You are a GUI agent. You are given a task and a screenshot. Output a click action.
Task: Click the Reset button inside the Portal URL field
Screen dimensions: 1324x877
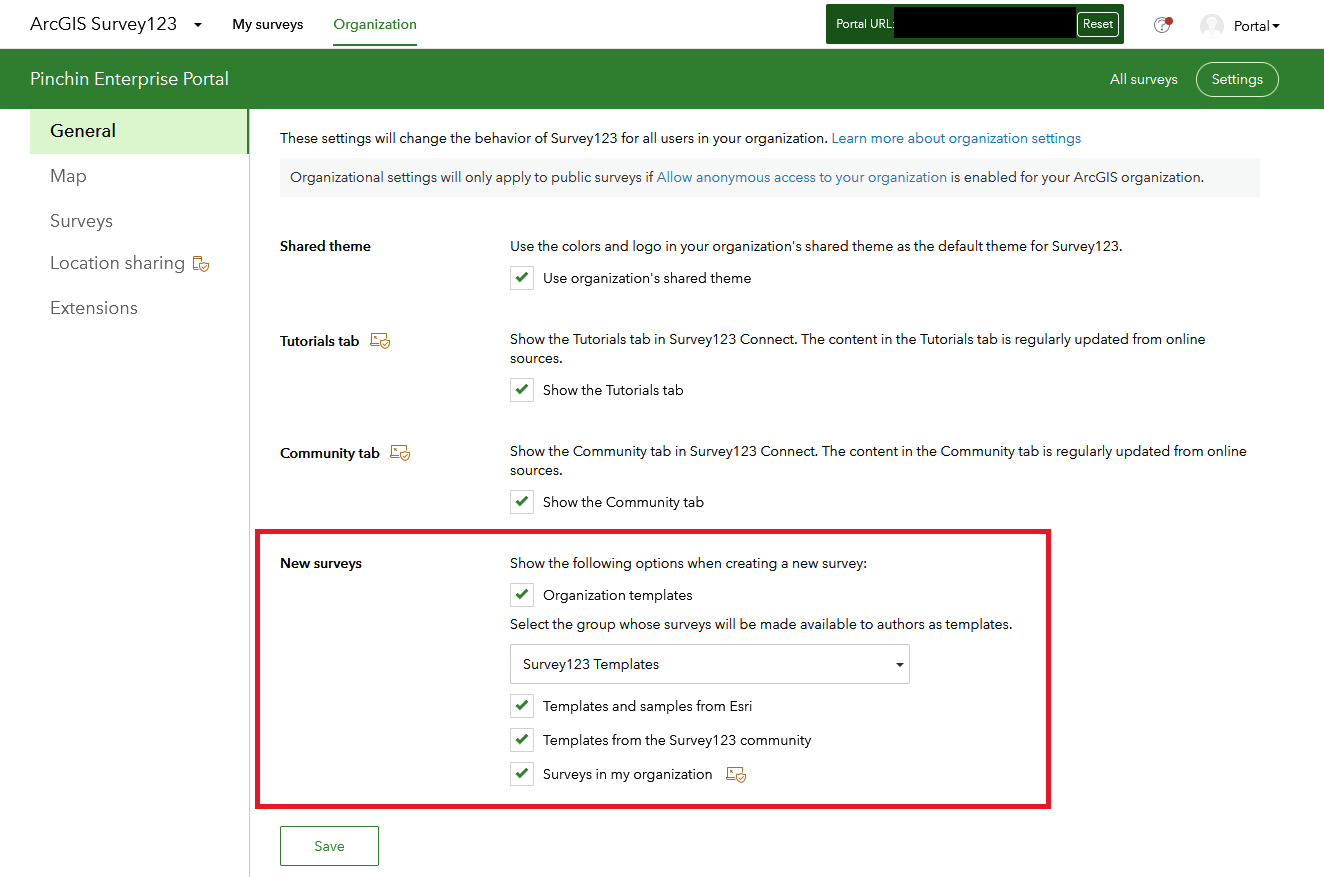pyautogui.click(x=1098, y=23)
